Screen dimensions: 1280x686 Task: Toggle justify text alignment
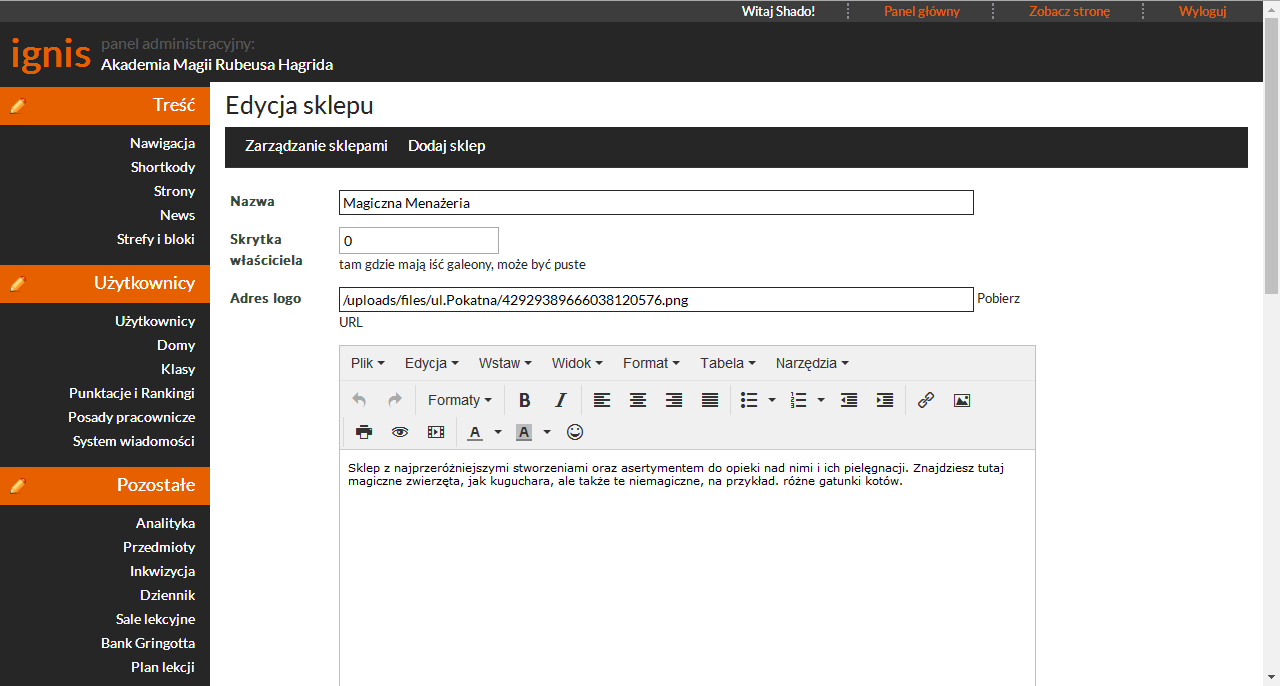(x=710, y=400)
